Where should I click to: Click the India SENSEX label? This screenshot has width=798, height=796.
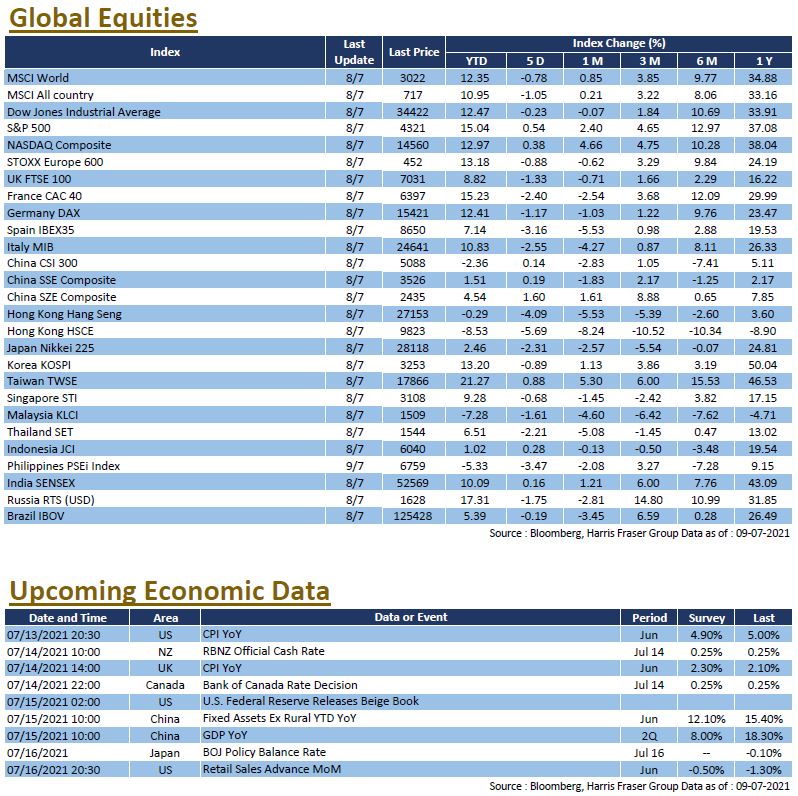click(x=41, y=483)
